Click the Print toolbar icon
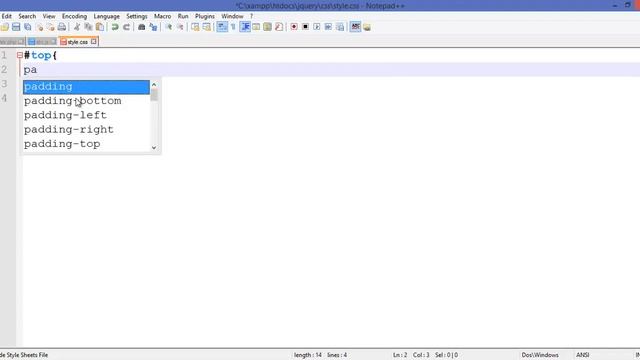 click(62, 27)
